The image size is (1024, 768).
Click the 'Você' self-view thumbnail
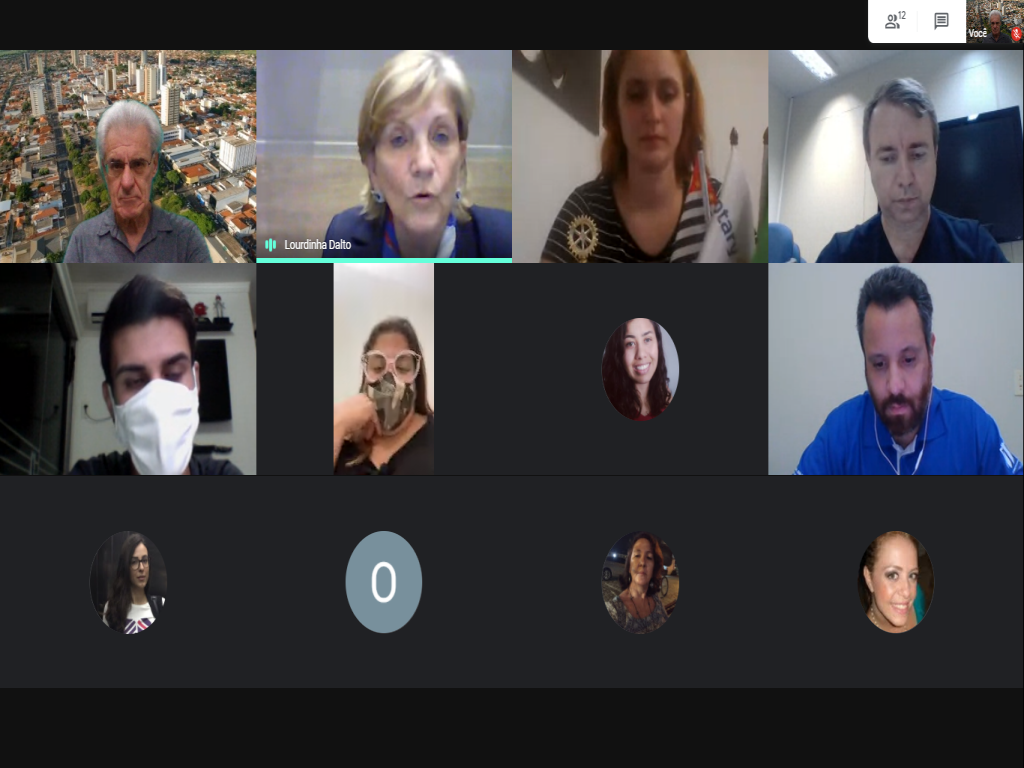[995, 22]
